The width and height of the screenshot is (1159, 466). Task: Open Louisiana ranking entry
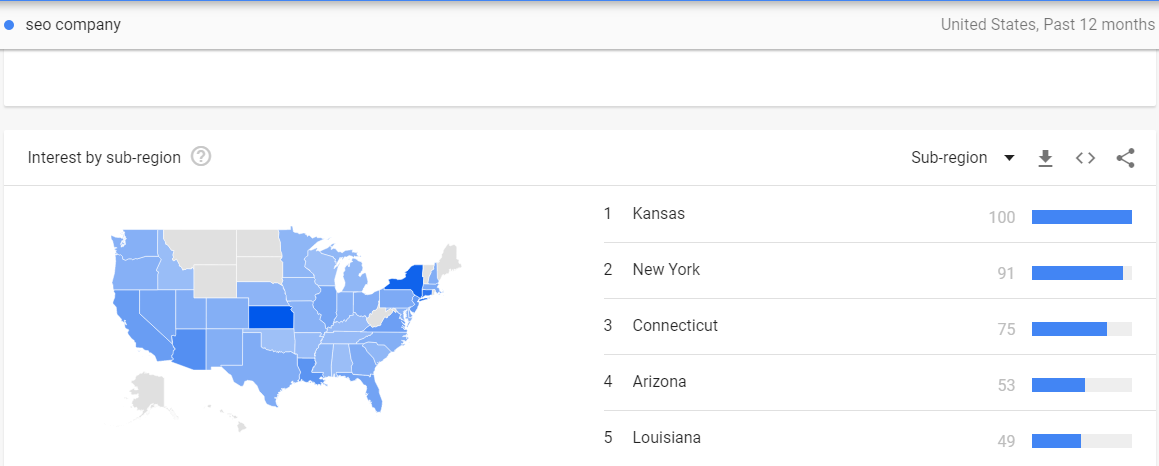667,438
